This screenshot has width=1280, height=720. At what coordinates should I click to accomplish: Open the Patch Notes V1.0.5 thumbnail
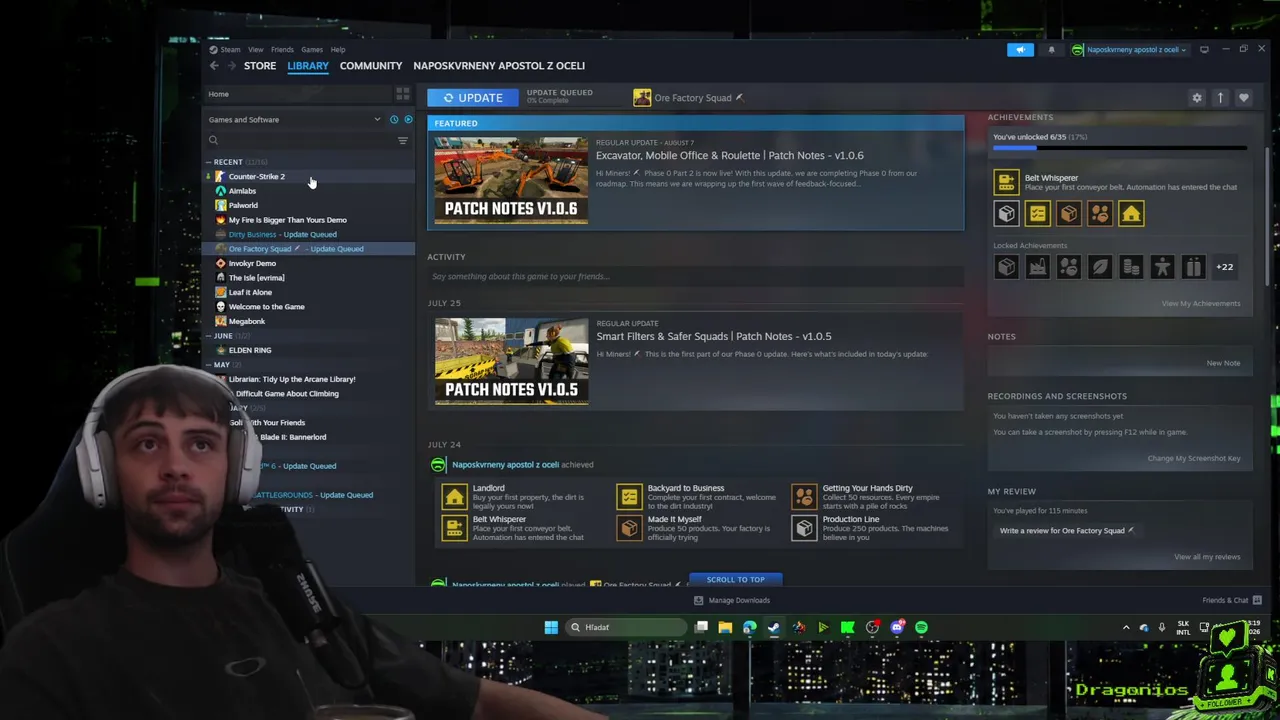[511, 361]
